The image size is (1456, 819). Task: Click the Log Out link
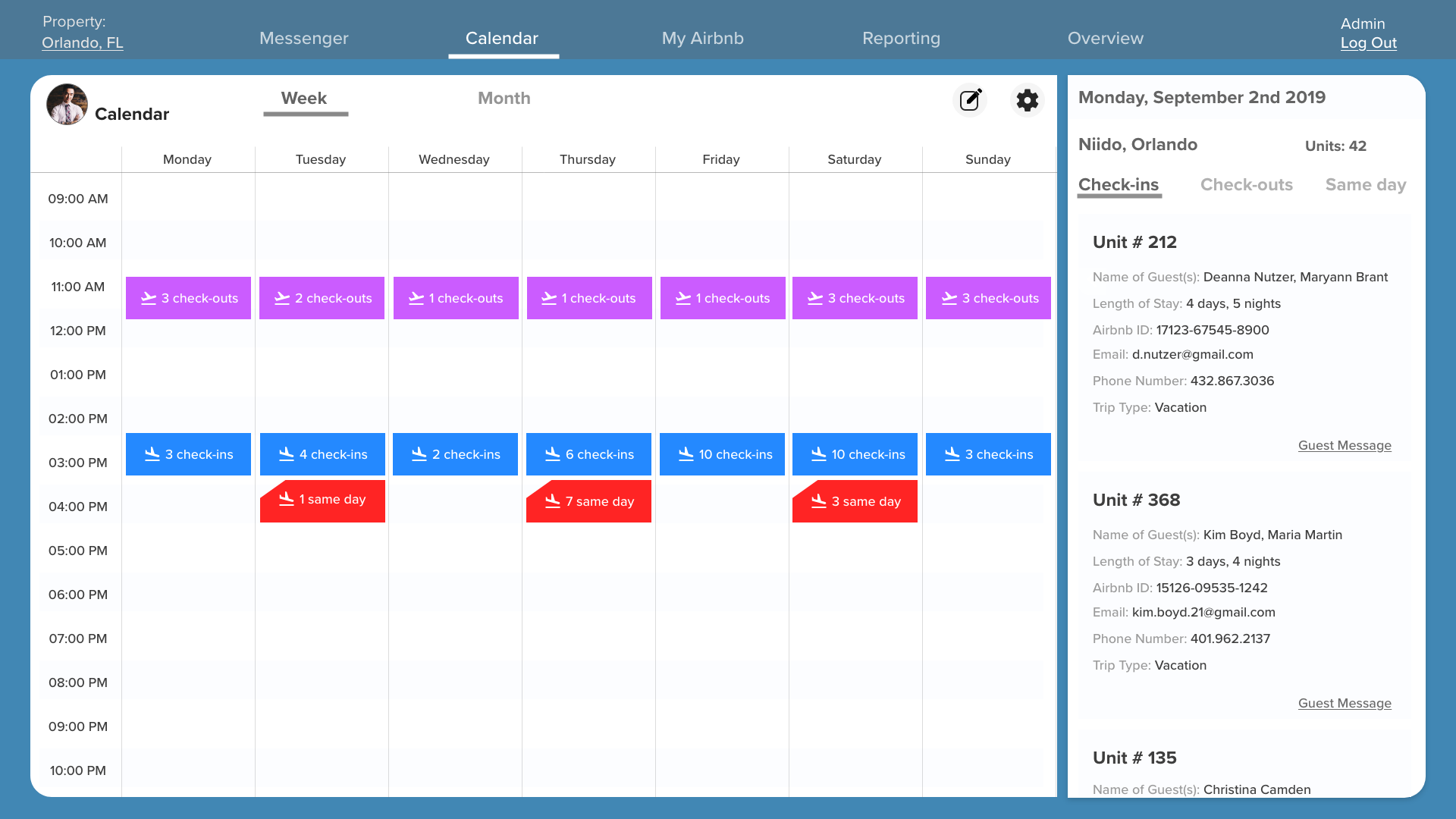click(x=1368, y=43)
